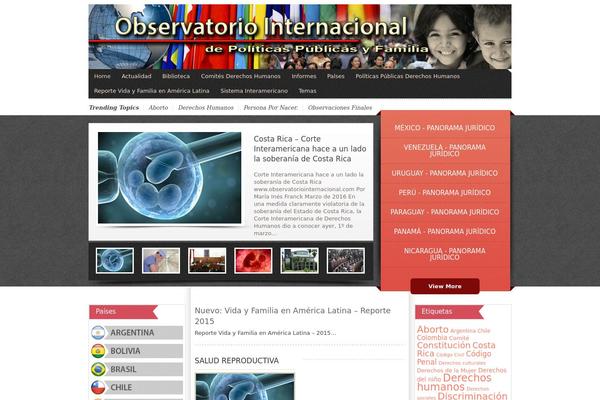Screen dimensions: 600x400
Task: Click the large embryo featured image
Action: pos(170,178)
